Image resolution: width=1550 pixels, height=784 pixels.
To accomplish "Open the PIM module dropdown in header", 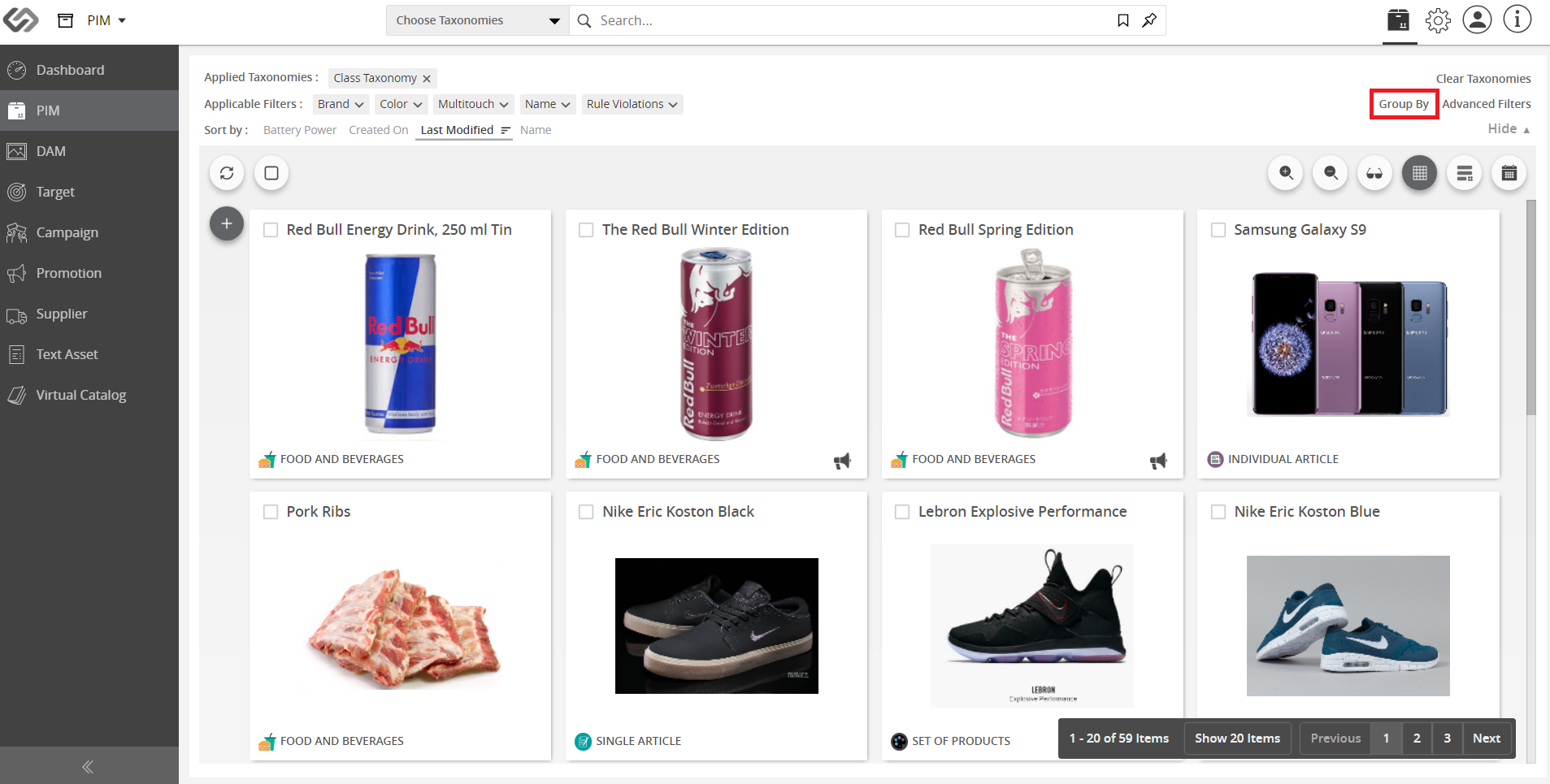I will [106, 20].
